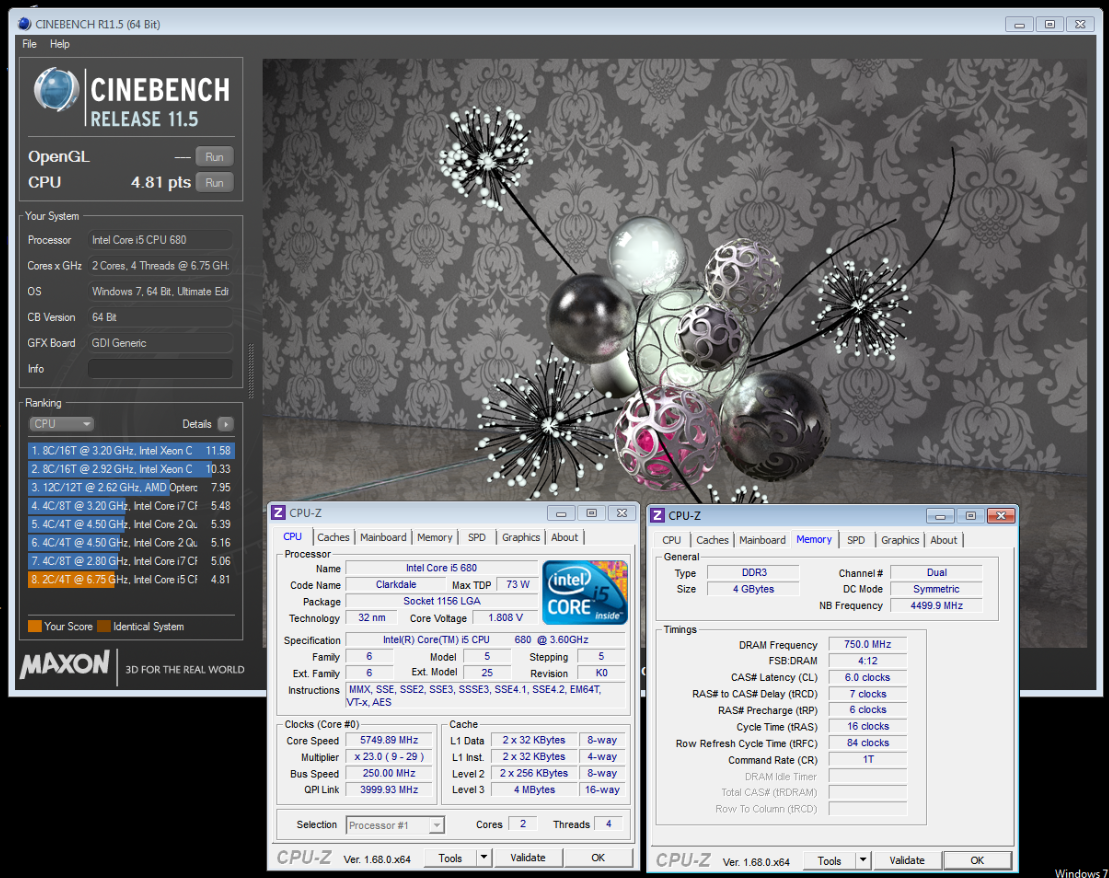Click the left CPU-Z window title icon
The height and width of the screenshot is (878, 1109).
[279, 513]
